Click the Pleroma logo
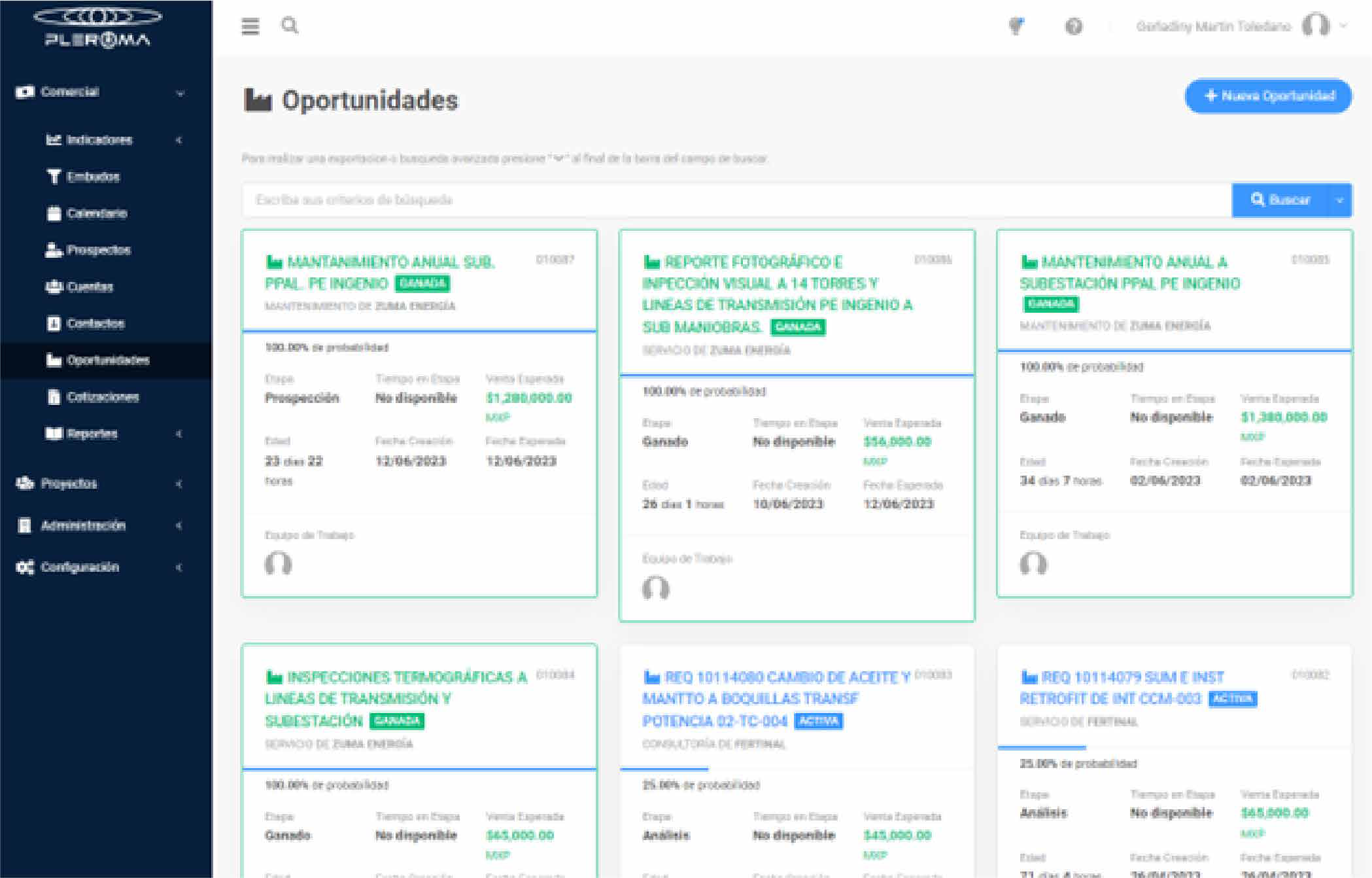Image resolution: width=1372 pixels, height=878 pixels. (97, 27)
